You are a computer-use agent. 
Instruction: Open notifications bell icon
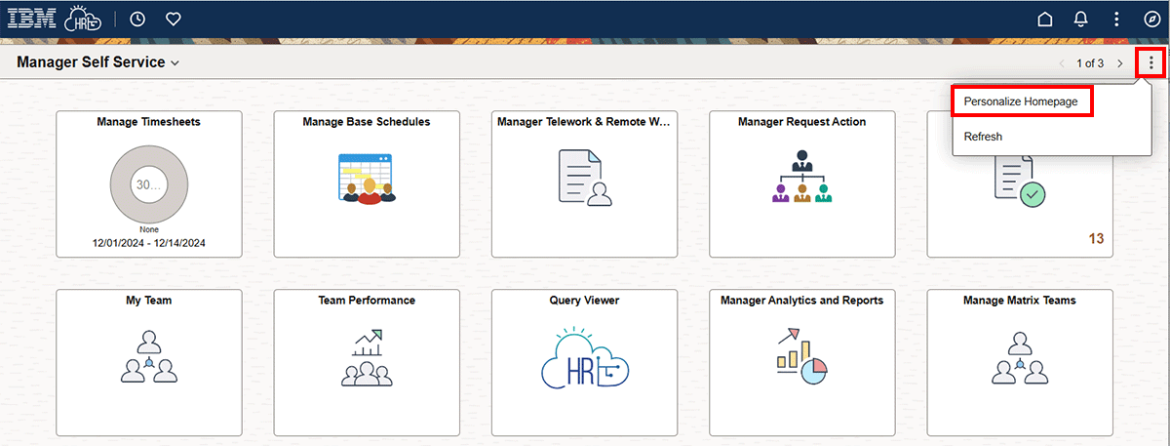click(1081, 19)
